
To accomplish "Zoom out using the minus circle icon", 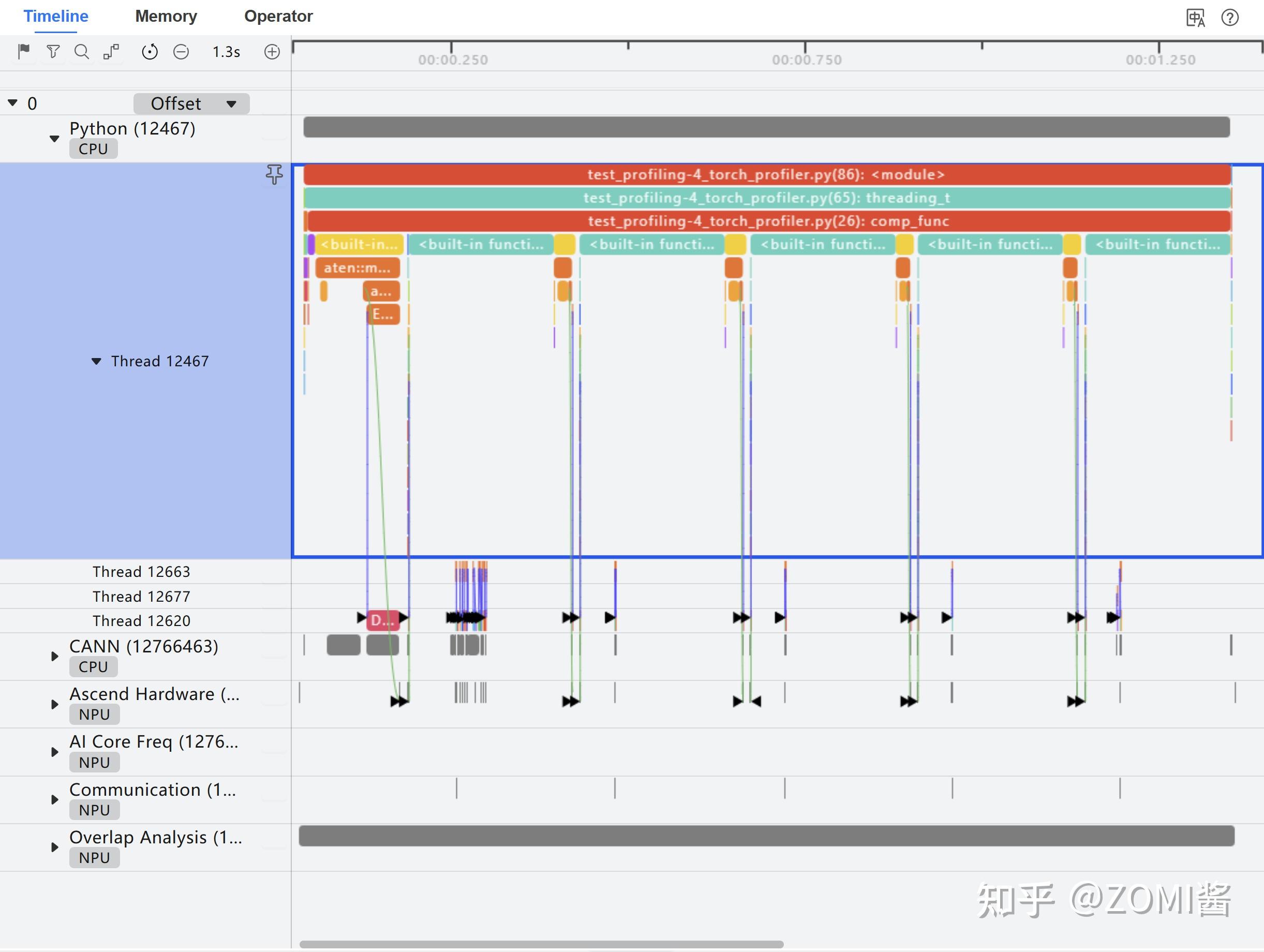I will (x=181, y=52).
